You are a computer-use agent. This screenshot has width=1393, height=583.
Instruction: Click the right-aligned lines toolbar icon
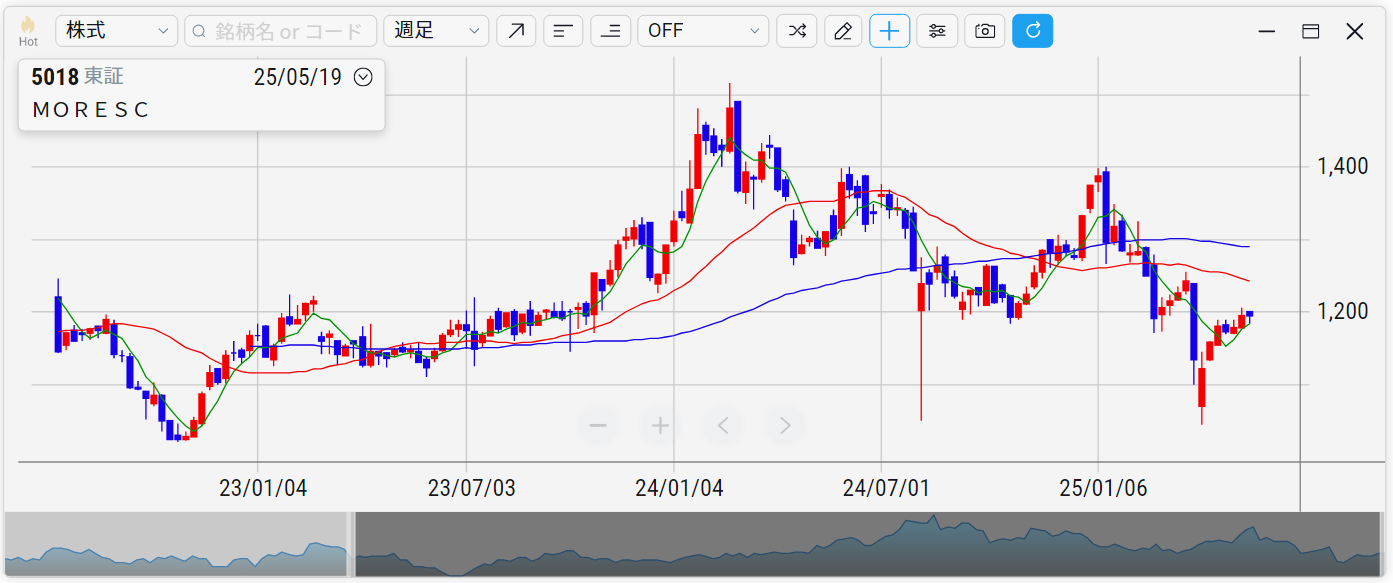(x=610, y=31)
